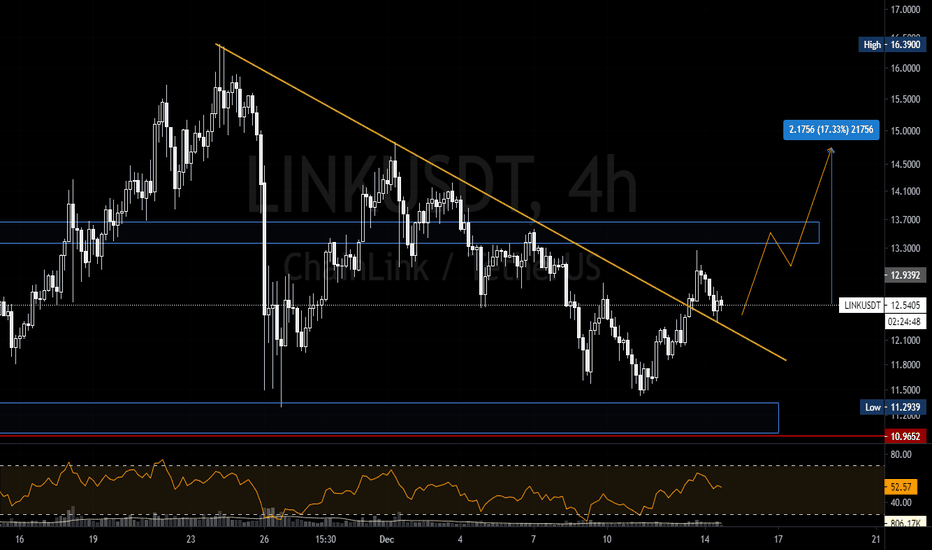This screenshot has width=932, height=550.
Task: Click the red 10.9652 price level label
Action: [905, 436]
